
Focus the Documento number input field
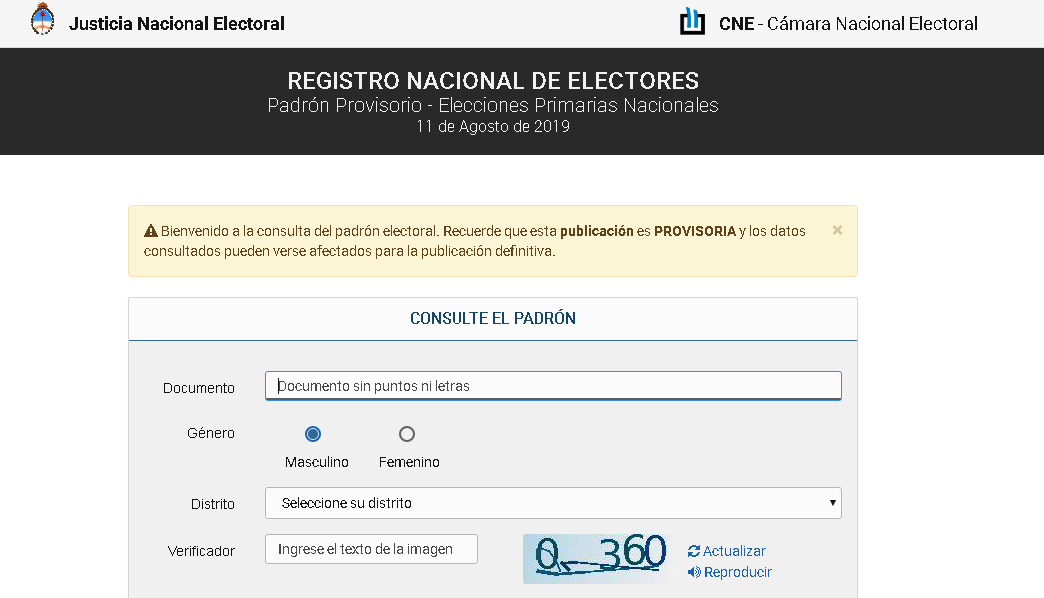pos(553,386)
